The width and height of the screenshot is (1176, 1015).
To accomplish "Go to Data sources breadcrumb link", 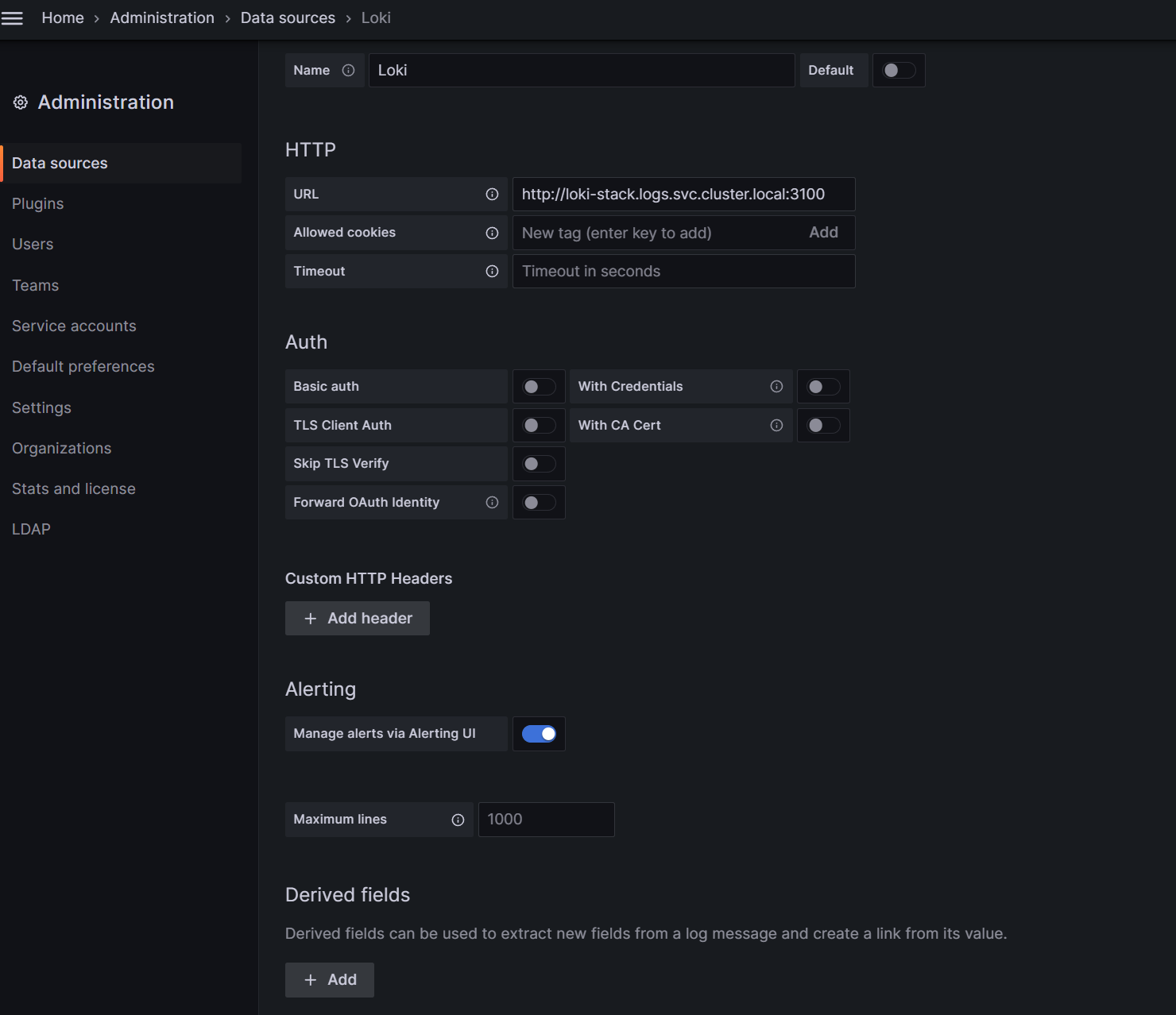I will coord(288,17).
